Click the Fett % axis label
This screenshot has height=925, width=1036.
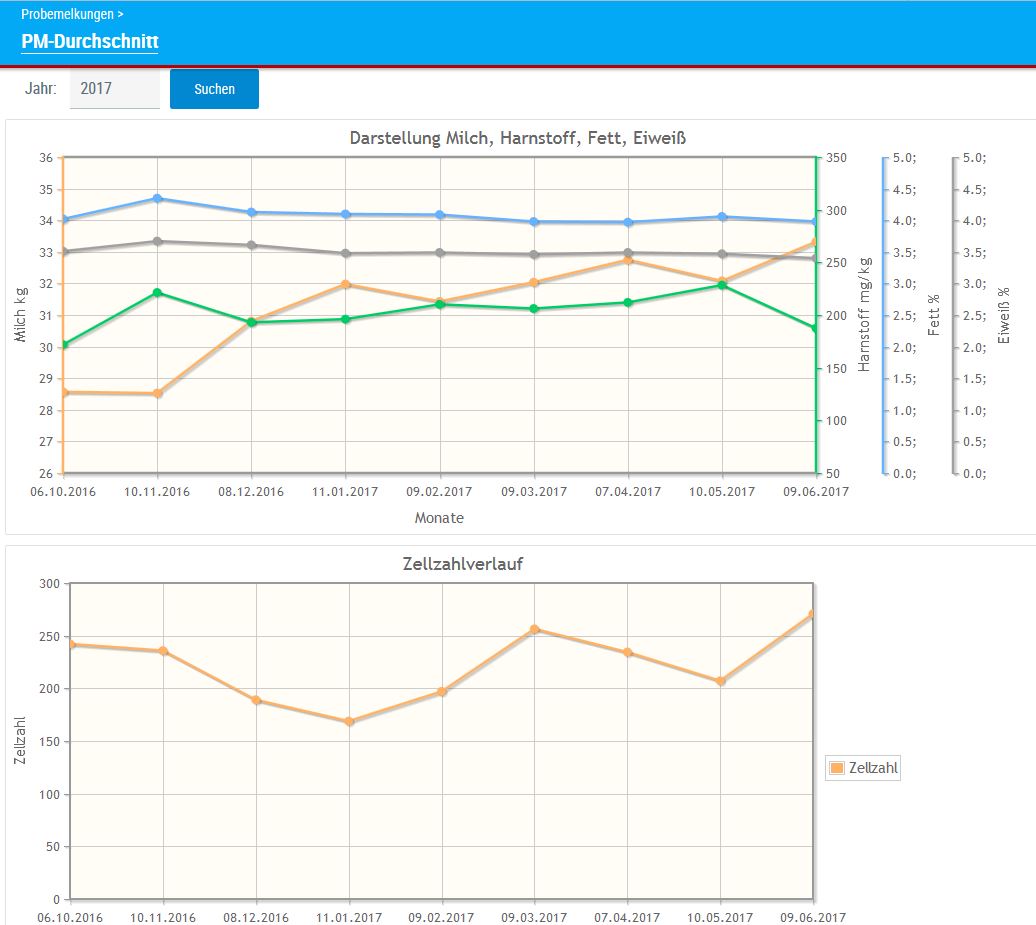[x=934, y=315]
